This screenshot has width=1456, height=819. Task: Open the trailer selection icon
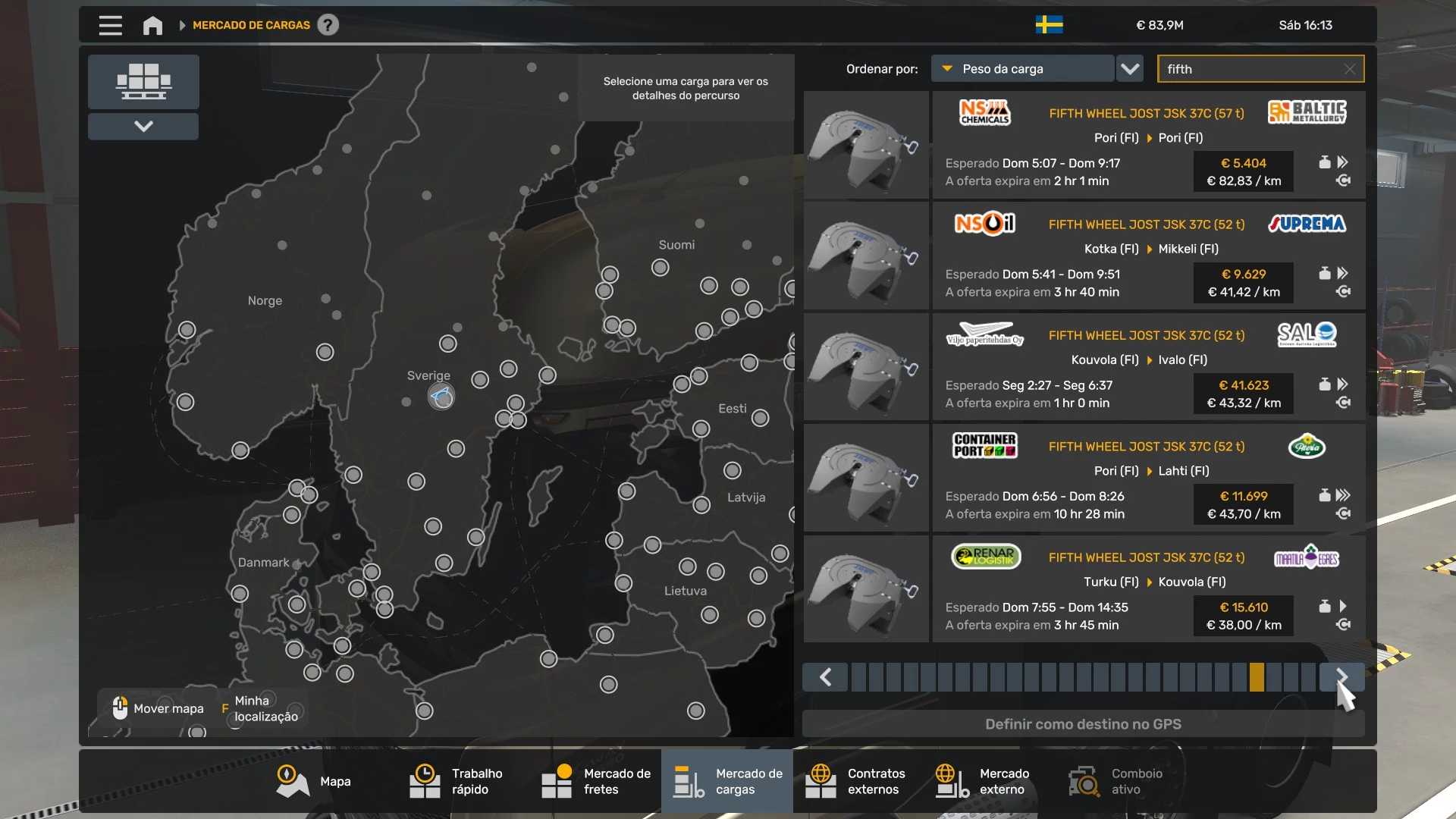point(143,82)
